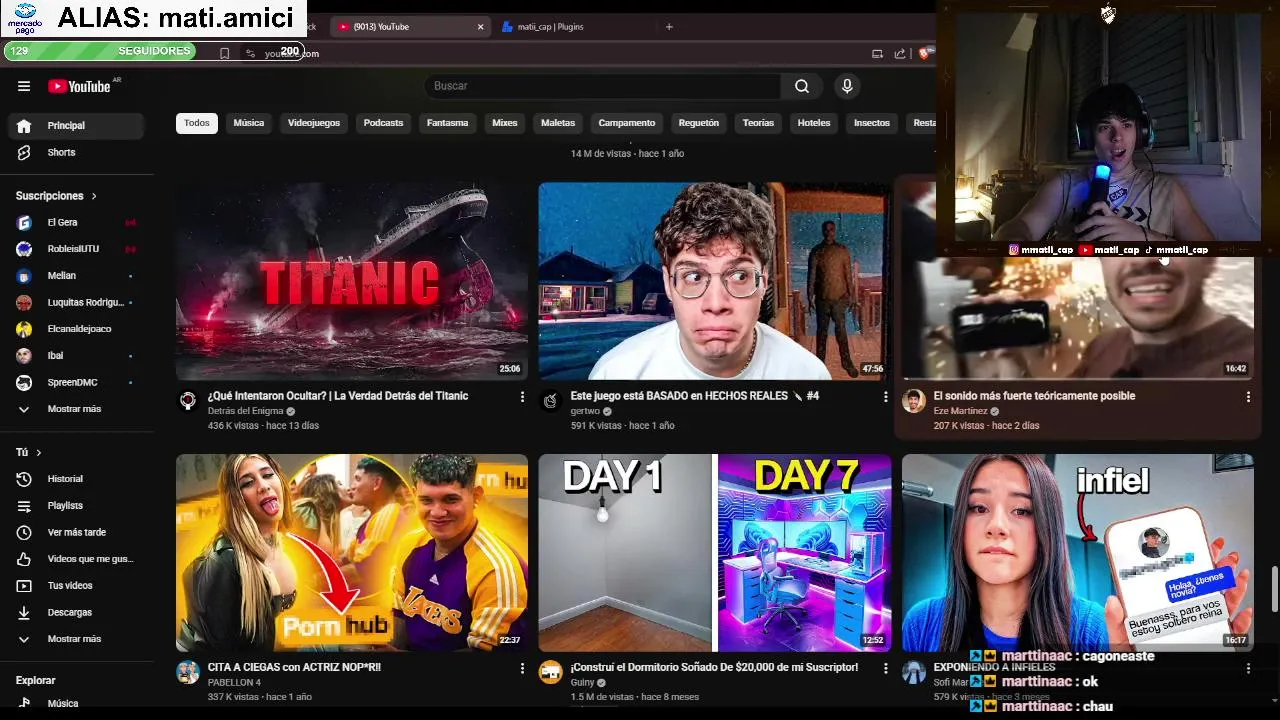
Task: Open the Luquitas Rodrigu... subscription
Action: coord(77,302)
